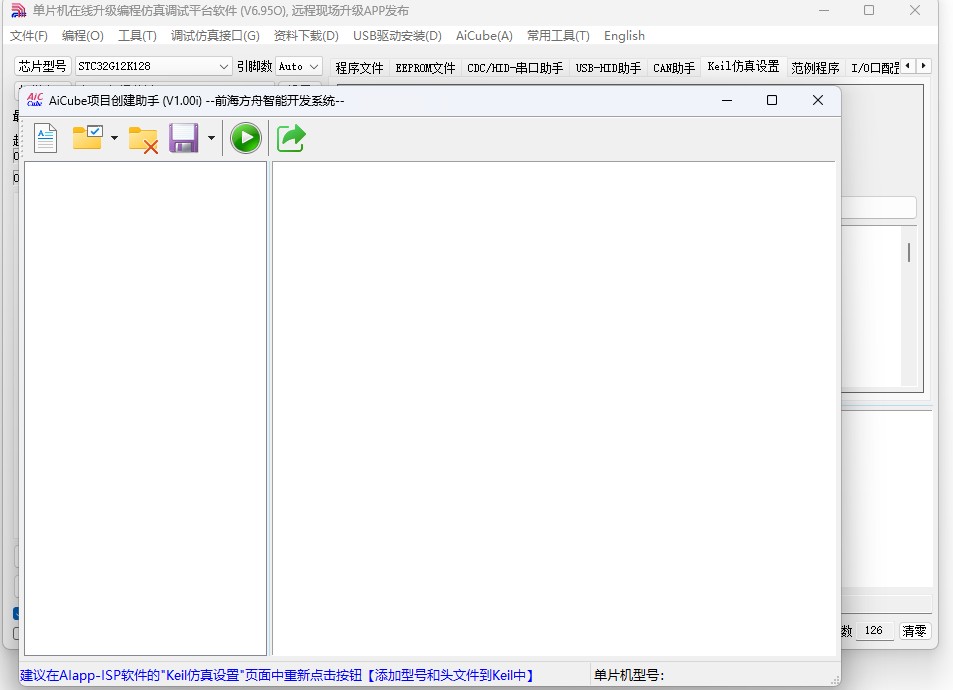Close project with the folder X icon
The height and width of the screenshot is (690, 953).
click(143, 139)
